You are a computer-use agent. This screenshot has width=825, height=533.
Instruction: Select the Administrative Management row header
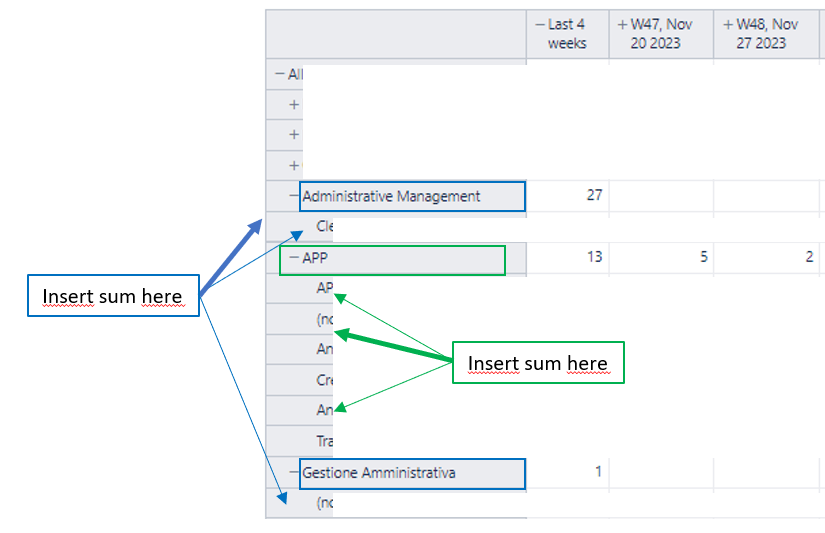(x=391, y=196)
